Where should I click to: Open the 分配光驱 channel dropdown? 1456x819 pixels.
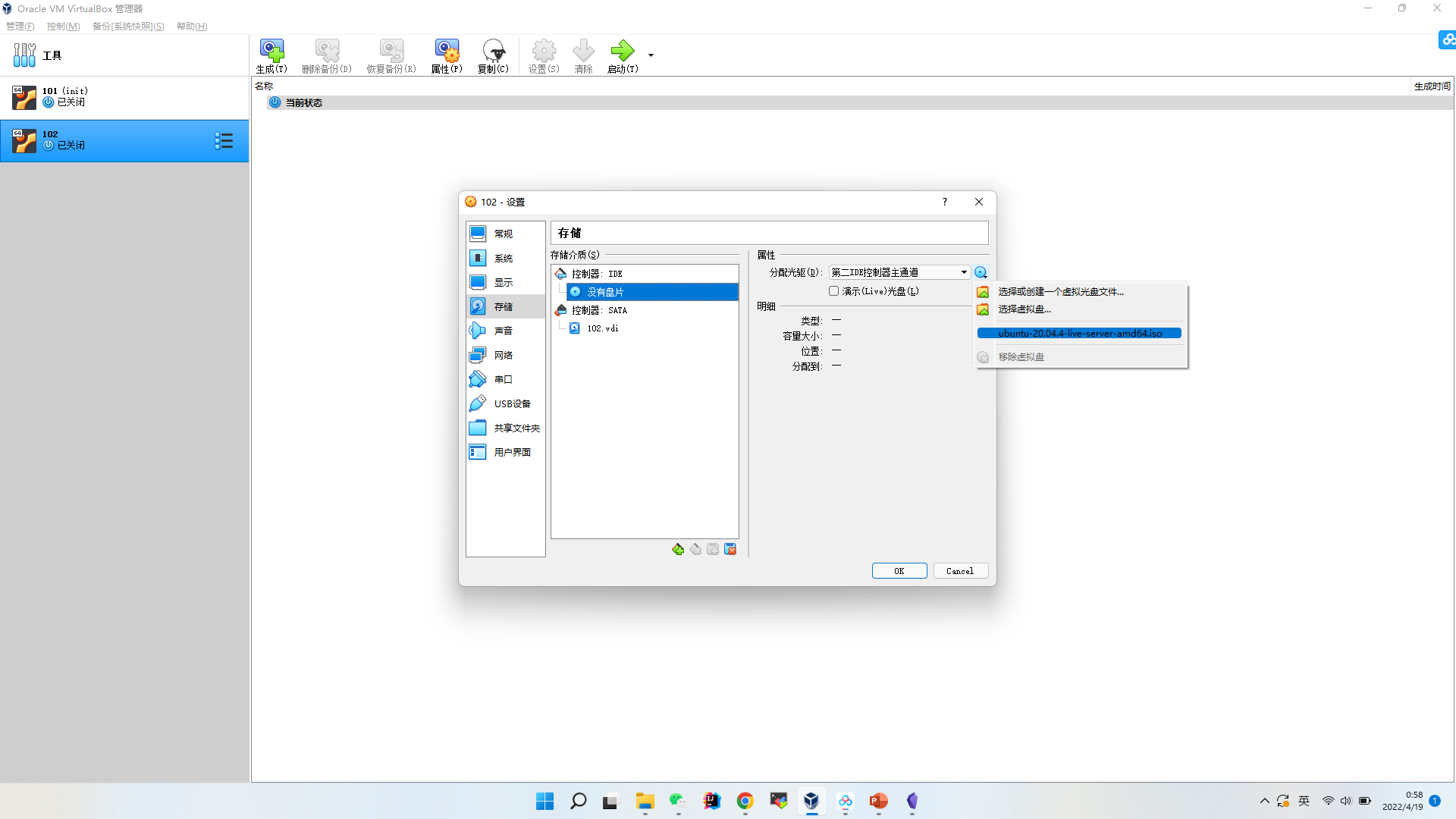899,272
